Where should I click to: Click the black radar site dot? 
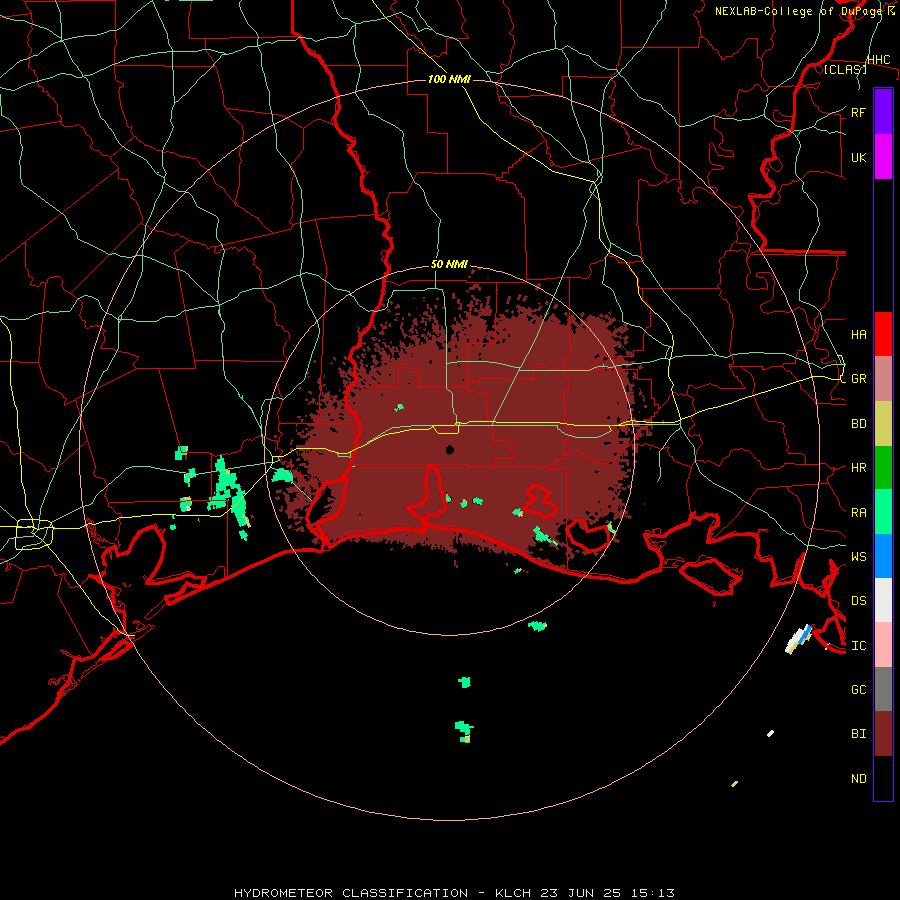(x=450, y=450)
